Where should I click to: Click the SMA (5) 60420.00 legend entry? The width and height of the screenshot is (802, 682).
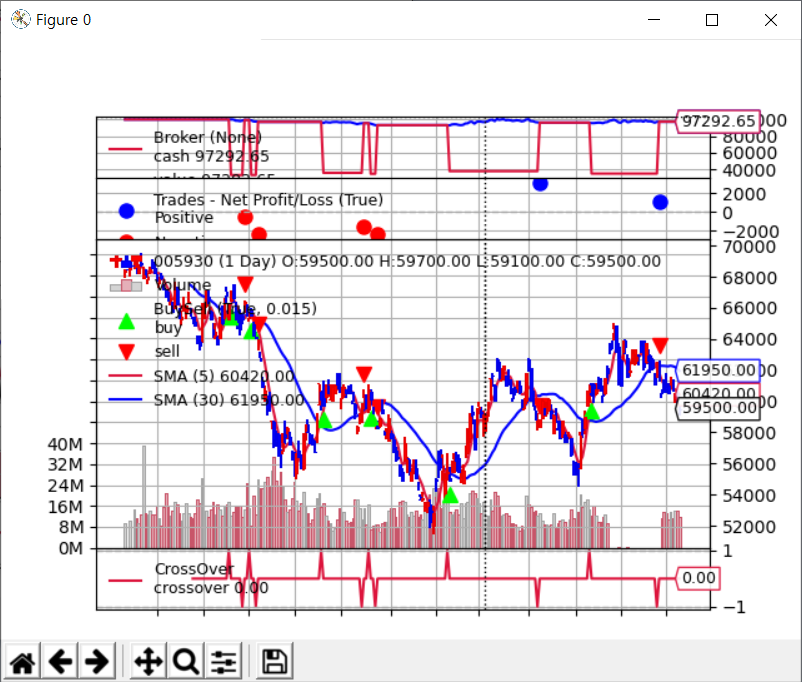(224, 376)
